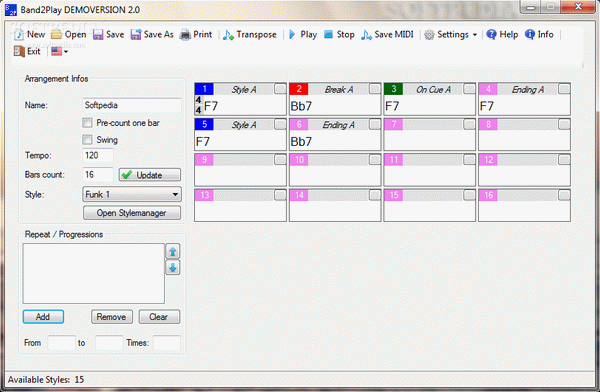
Task: Export with the Save MIDI icon
Action: pyautogui.click(x=366, y=34)
